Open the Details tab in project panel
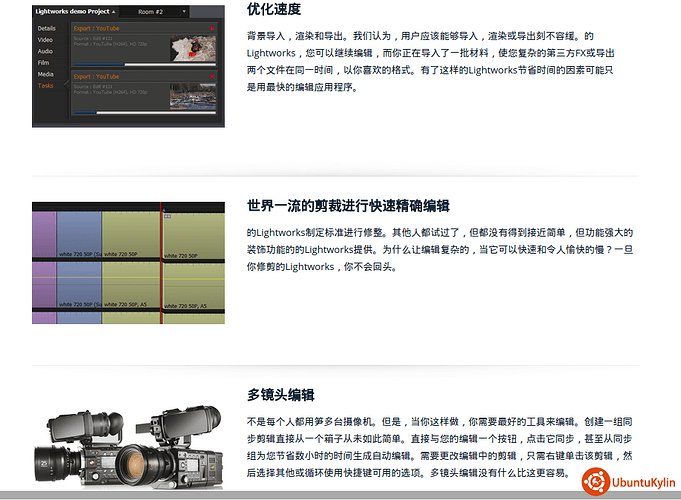681x500 pixels. pyautogui.click(x=46, y=28)
